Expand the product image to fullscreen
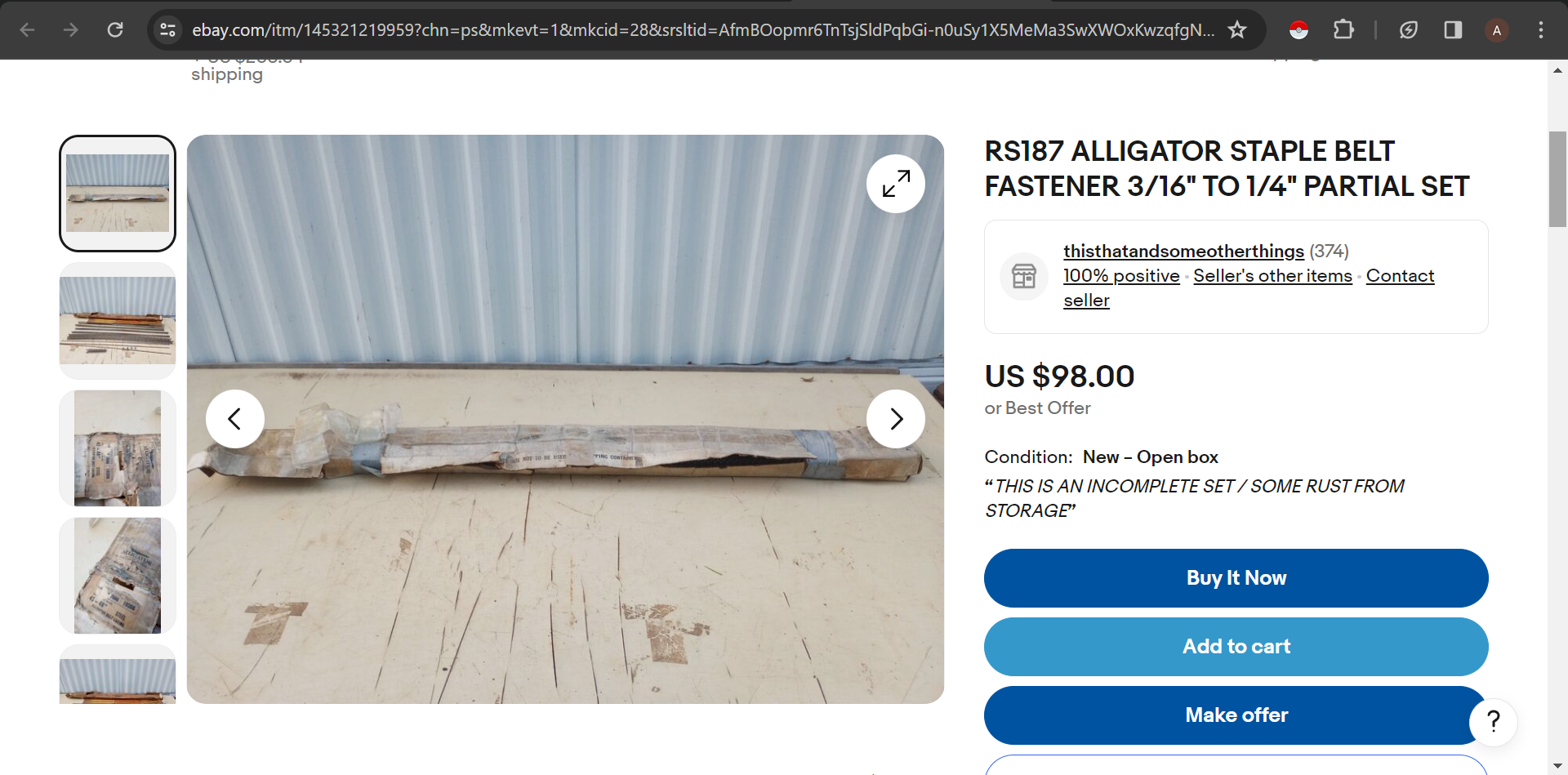The image size is (1568, 775). pos(896,184)
